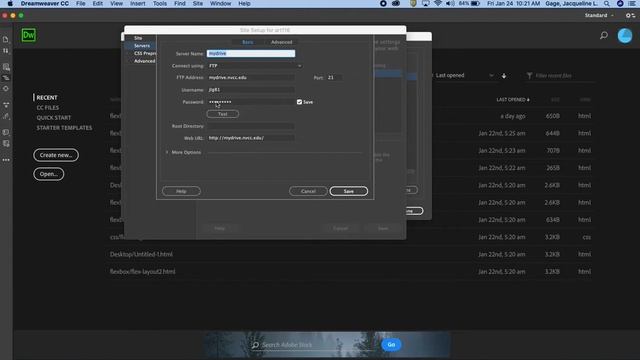Image resolution: width=640 pixels, height=360 pixels.
Task: Click the Wi-Fi status icon
Action: 438,4
